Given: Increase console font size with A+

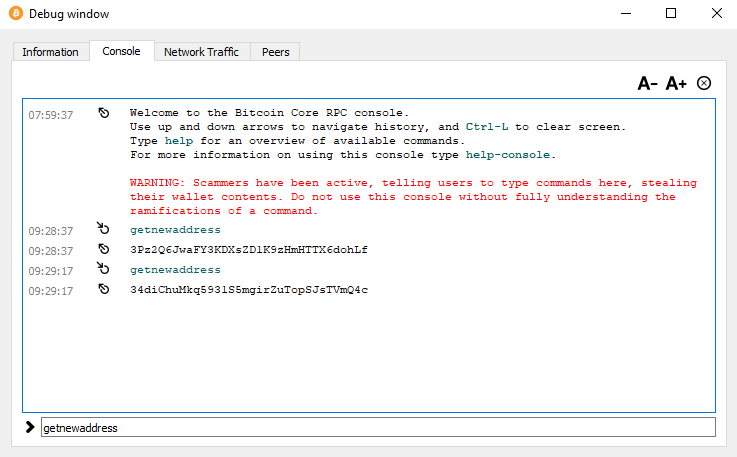Looking at the screenshot, I should (676, 84).
